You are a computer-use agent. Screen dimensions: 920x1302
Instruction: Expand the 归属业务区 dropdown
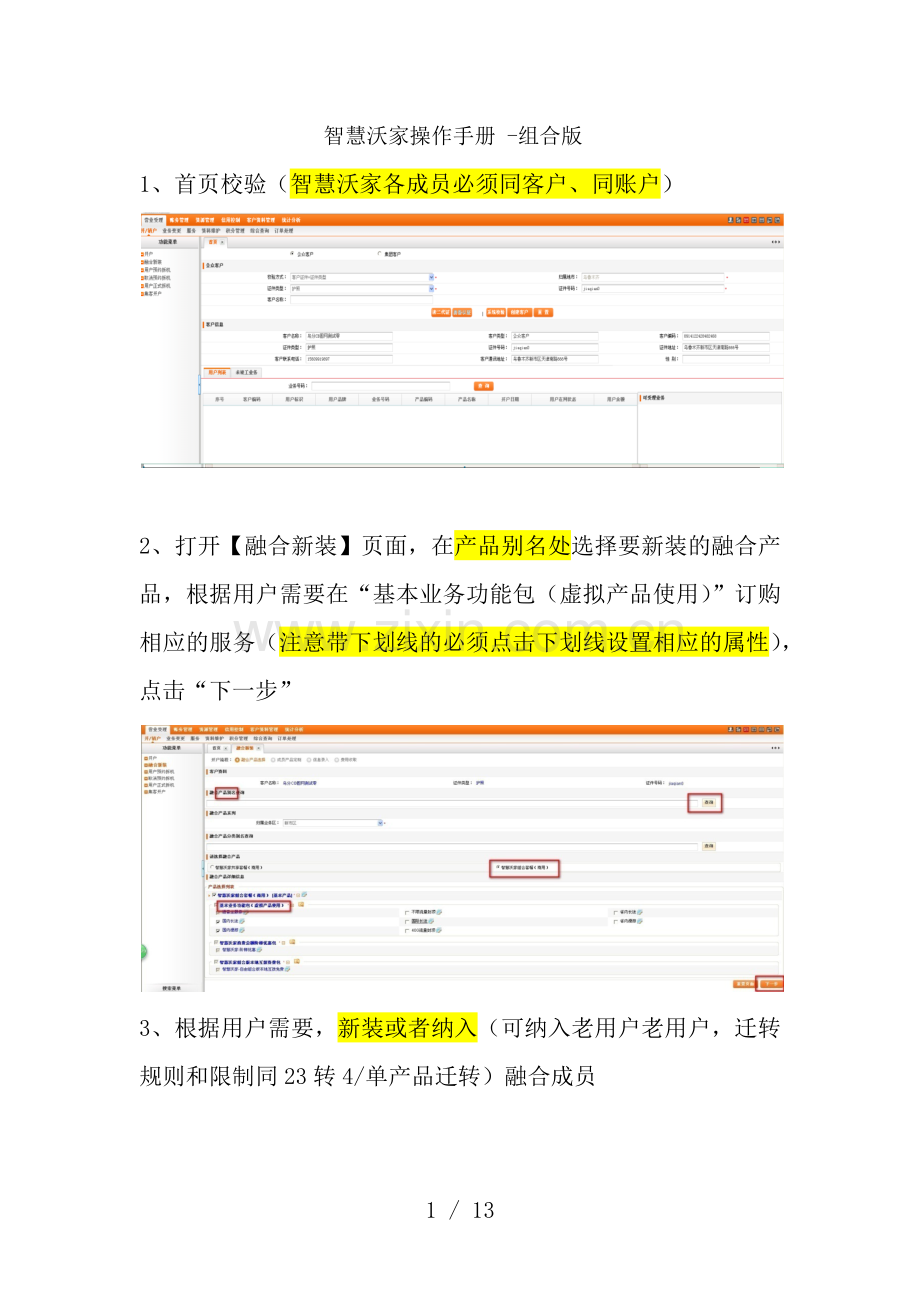[380, 823]
